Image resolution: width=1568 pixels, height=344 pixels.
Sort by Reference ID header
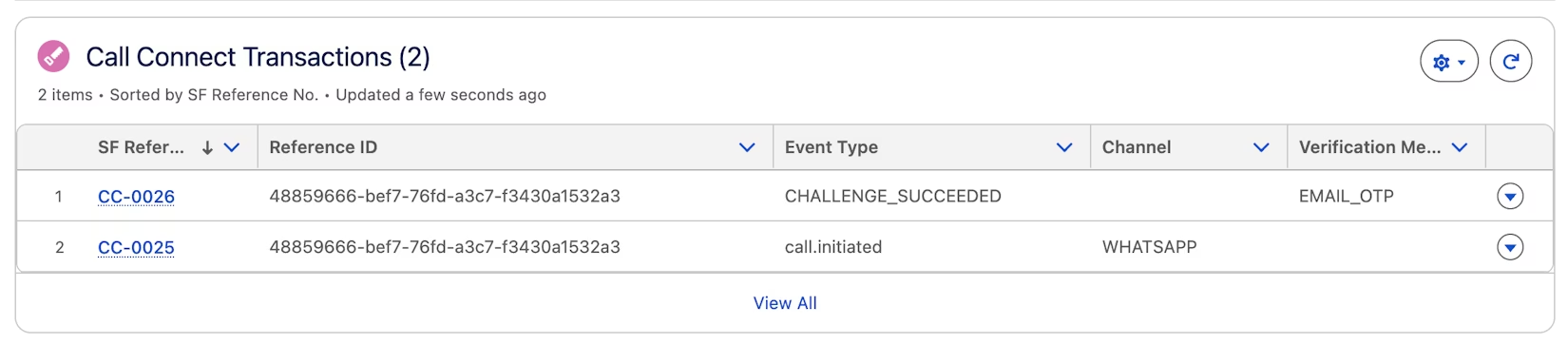coord(323,147)
